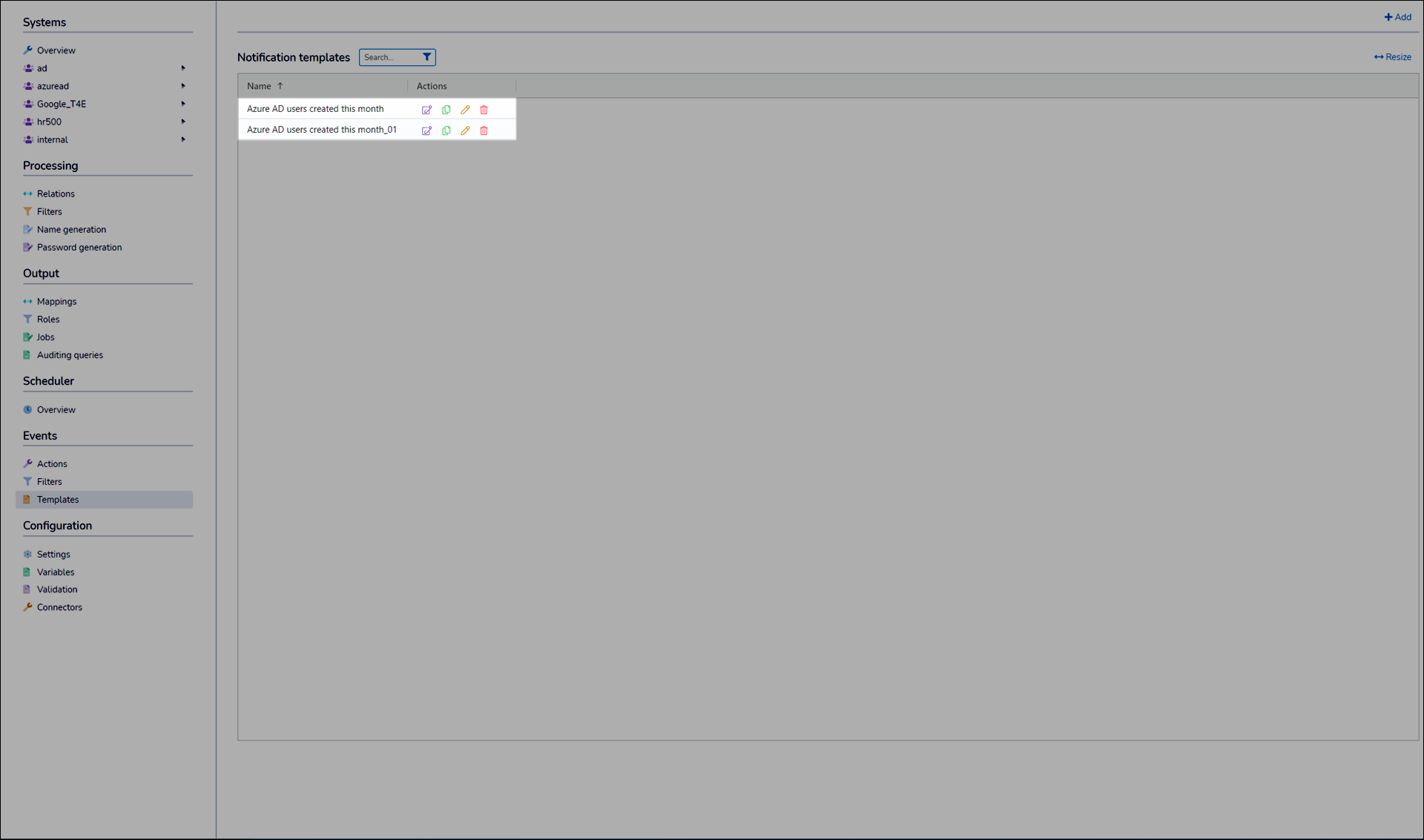Click the Connectors wrench icon

pos(27,606)
